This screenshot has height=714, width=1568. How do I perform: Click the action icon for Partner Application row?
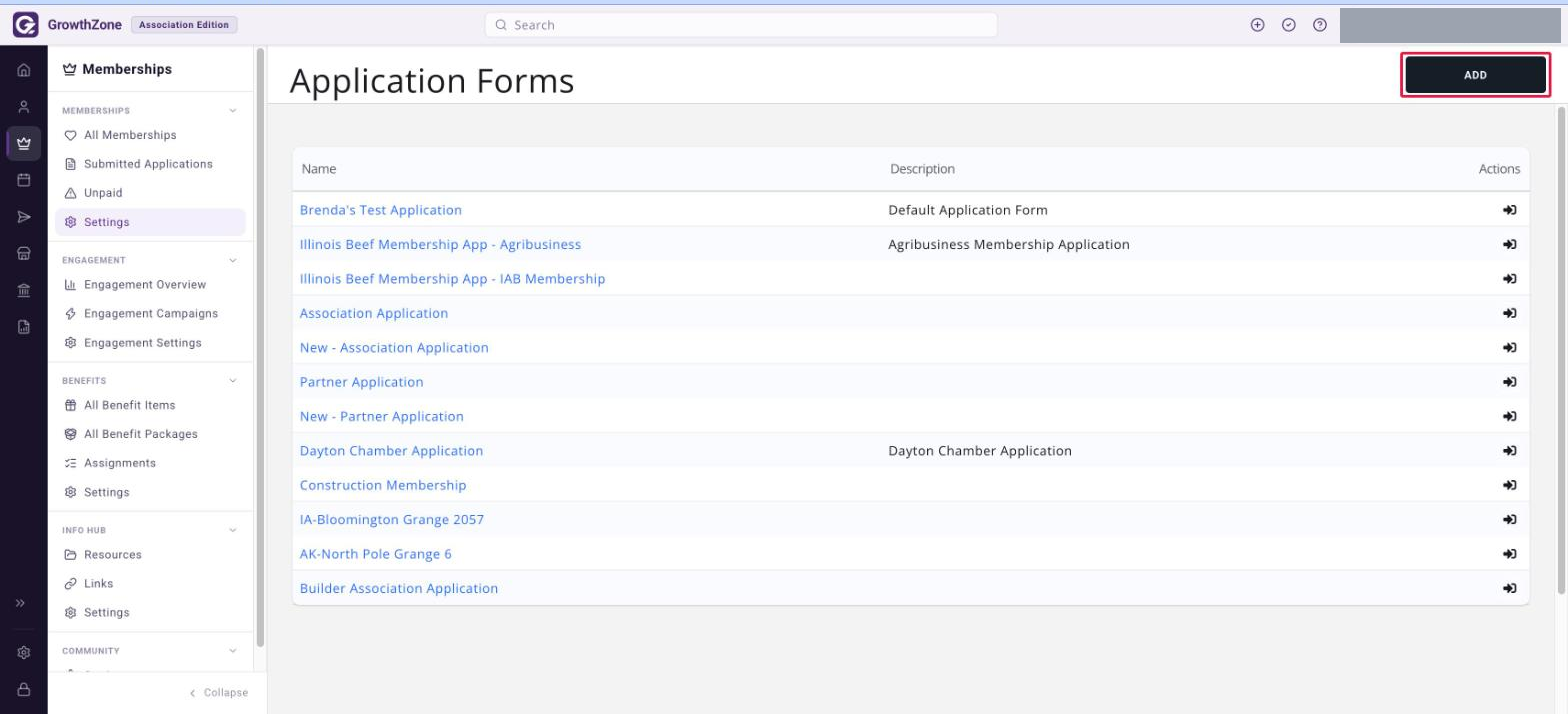point(1510,382)
